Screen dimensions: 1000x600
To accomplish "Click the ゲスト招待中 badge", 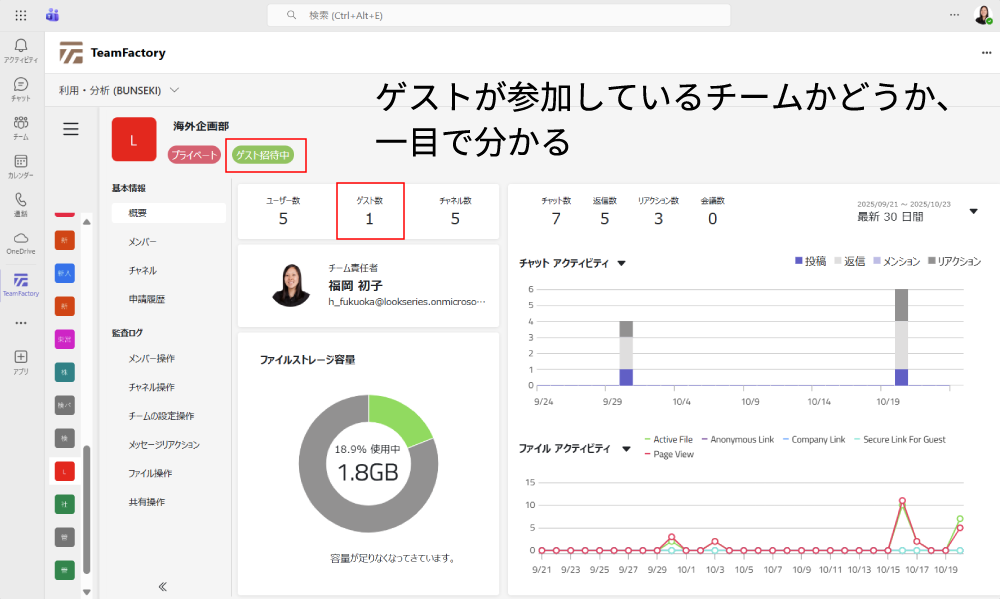I will point(262,155).
